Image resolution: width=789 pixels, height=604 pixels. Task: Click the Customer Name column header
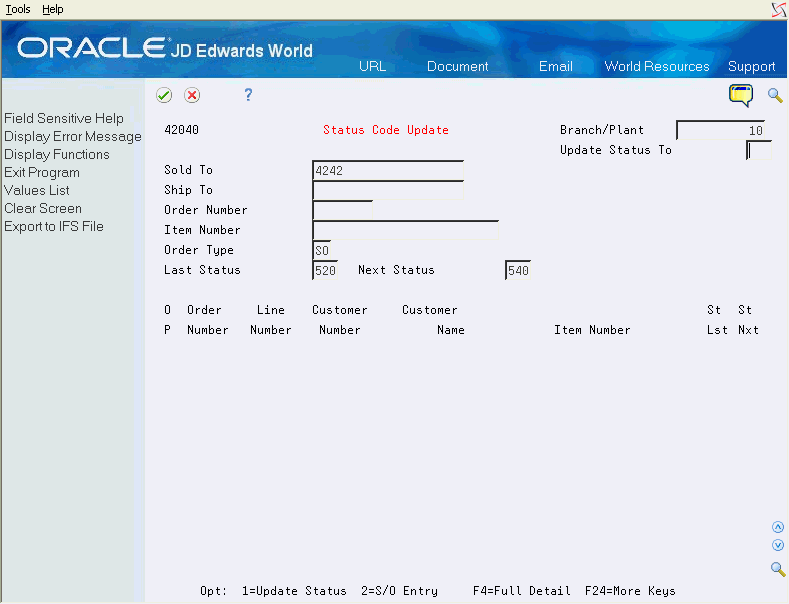click(x=433, y=320)
